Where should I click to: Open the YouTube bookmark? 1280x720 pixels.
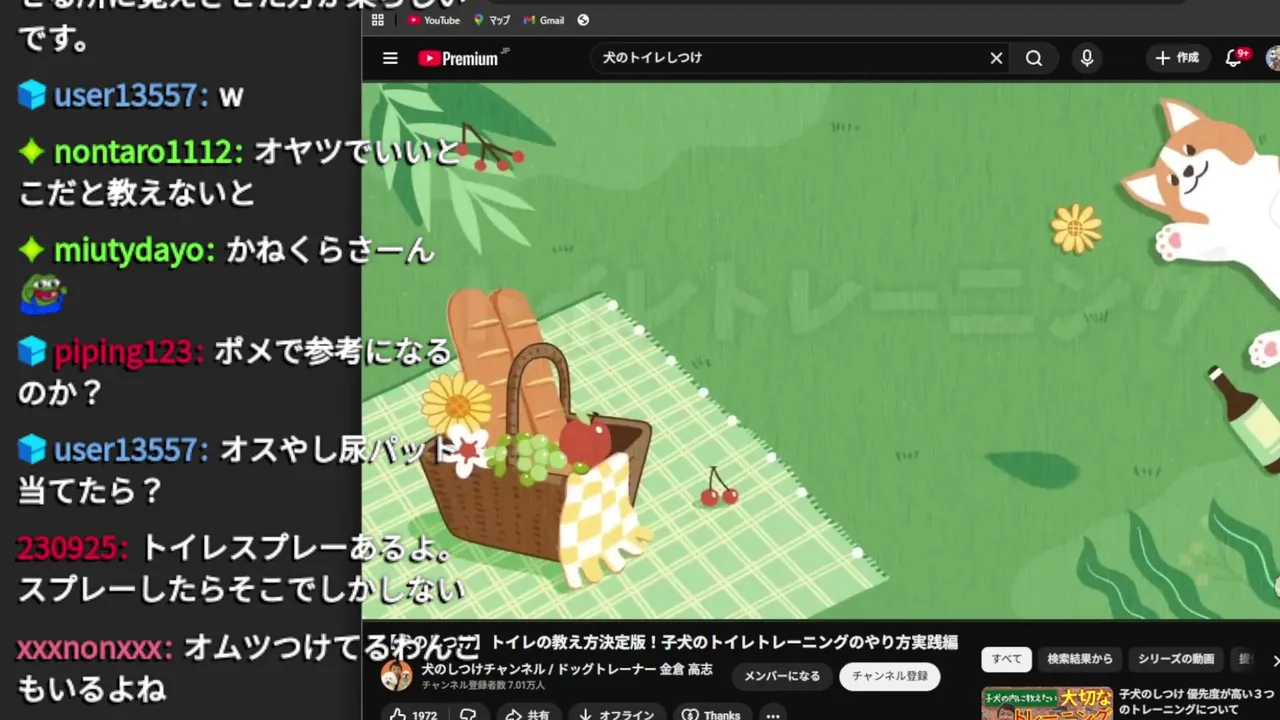[x=434, y=20]
